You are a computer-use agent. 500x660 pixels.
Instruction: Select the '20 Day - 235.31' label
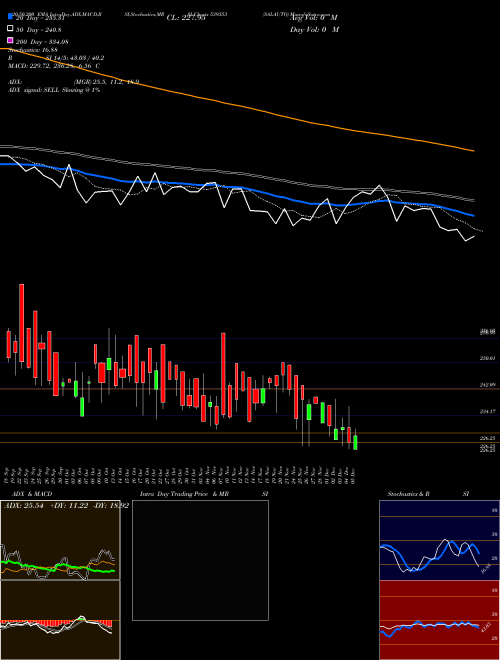40,18
